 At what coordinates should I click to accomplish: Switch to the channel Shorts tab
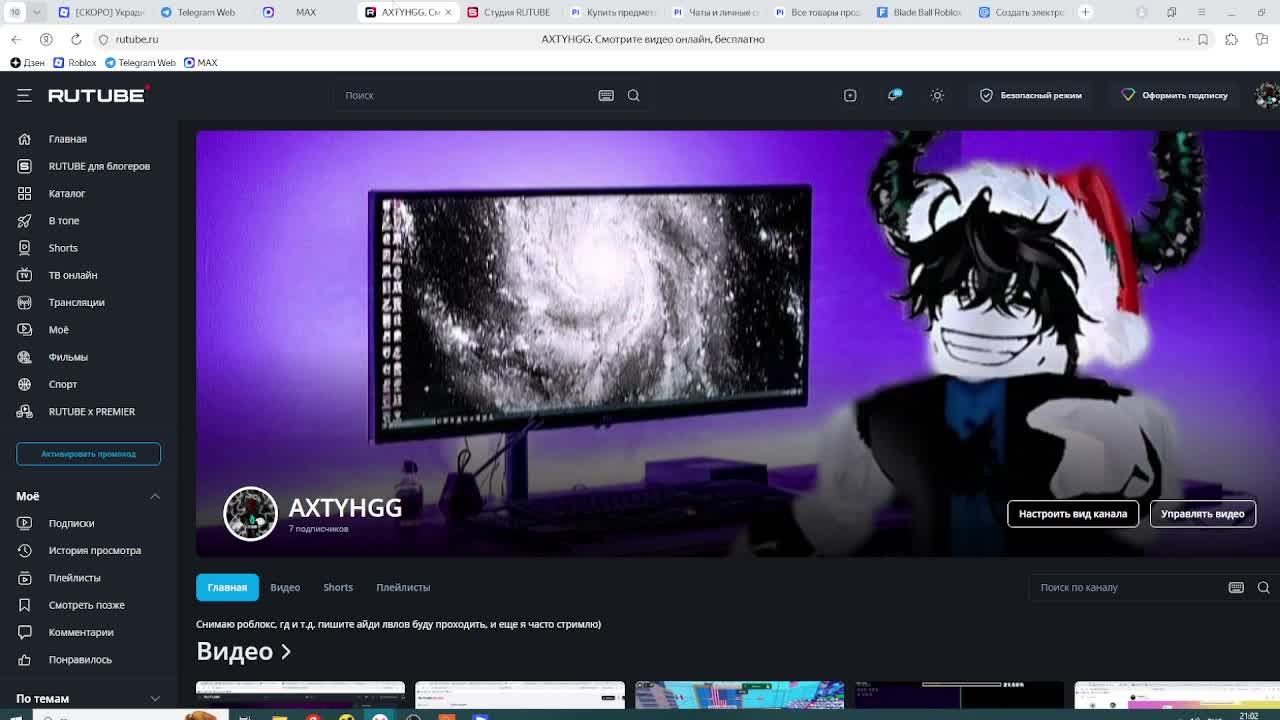[x=338, y=587]
